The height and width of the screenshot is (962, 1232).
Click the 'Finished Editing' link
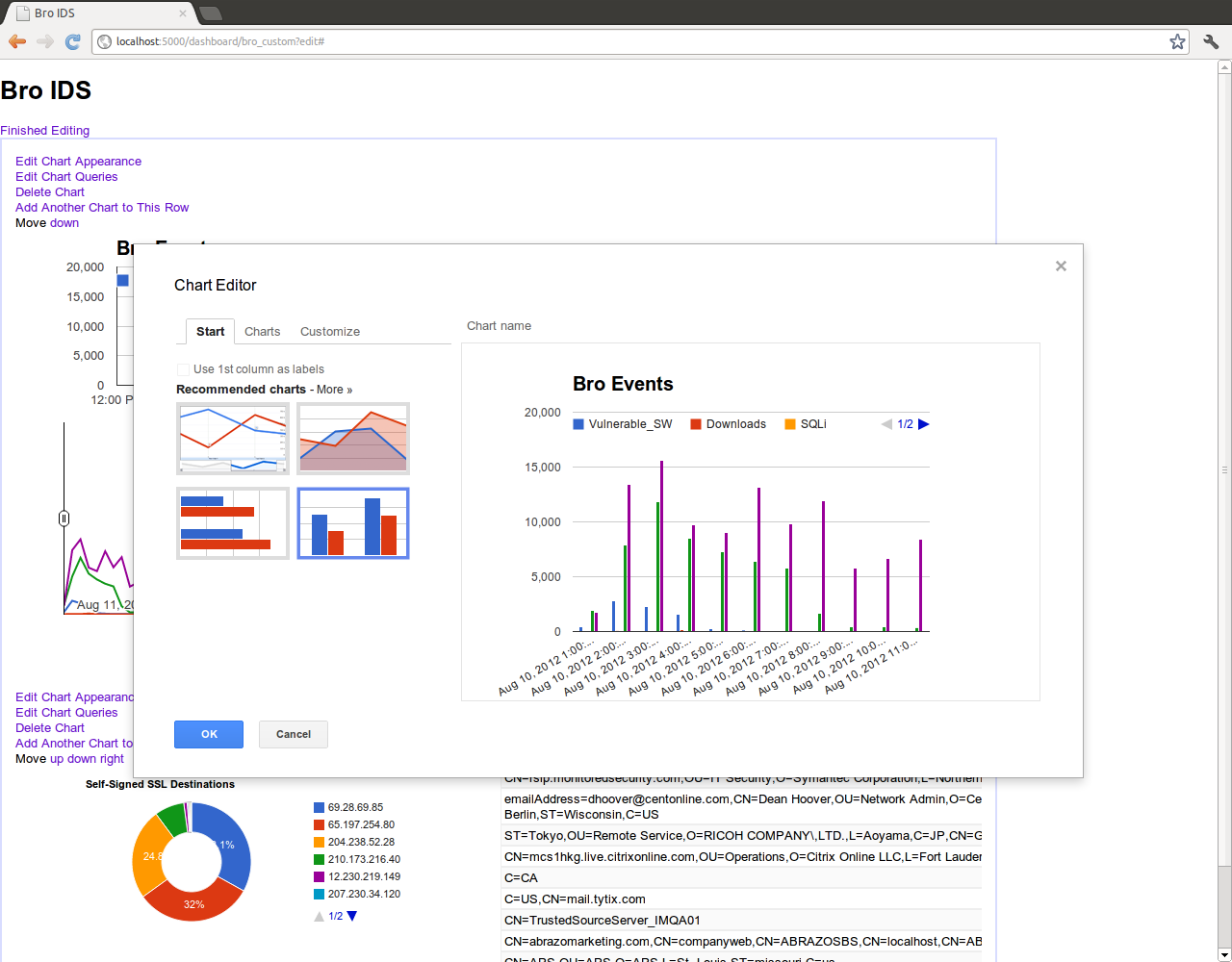[x=44, y=130]
